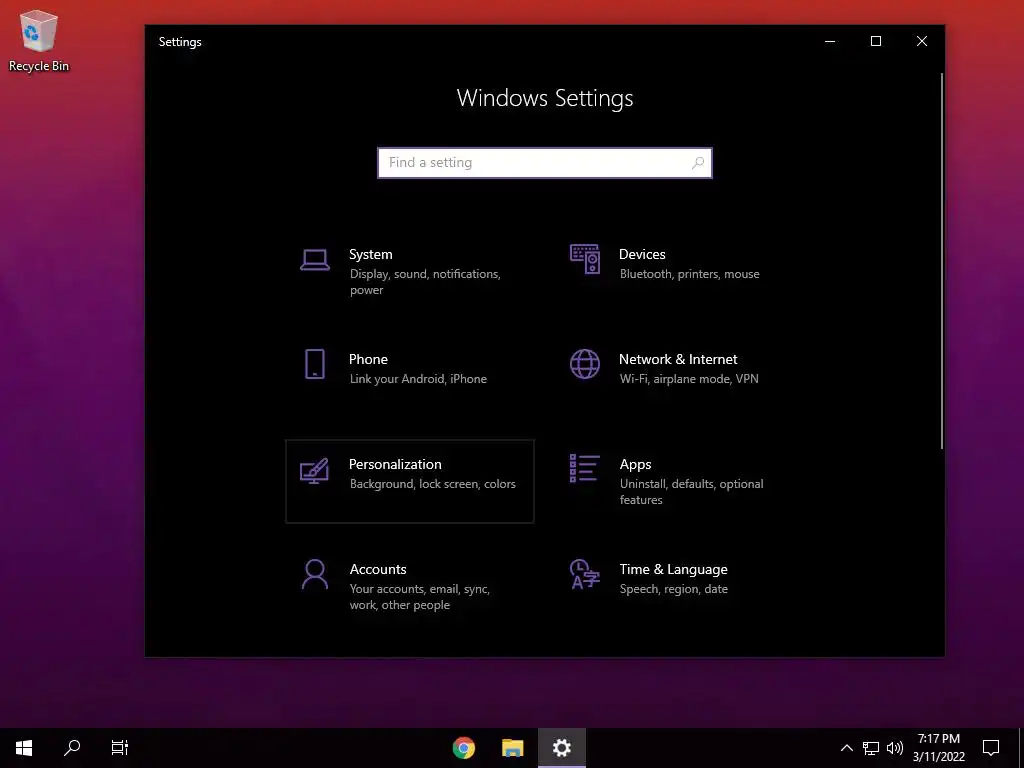
Task: Click the 7:17 PM clock and date
Action: 939,748
